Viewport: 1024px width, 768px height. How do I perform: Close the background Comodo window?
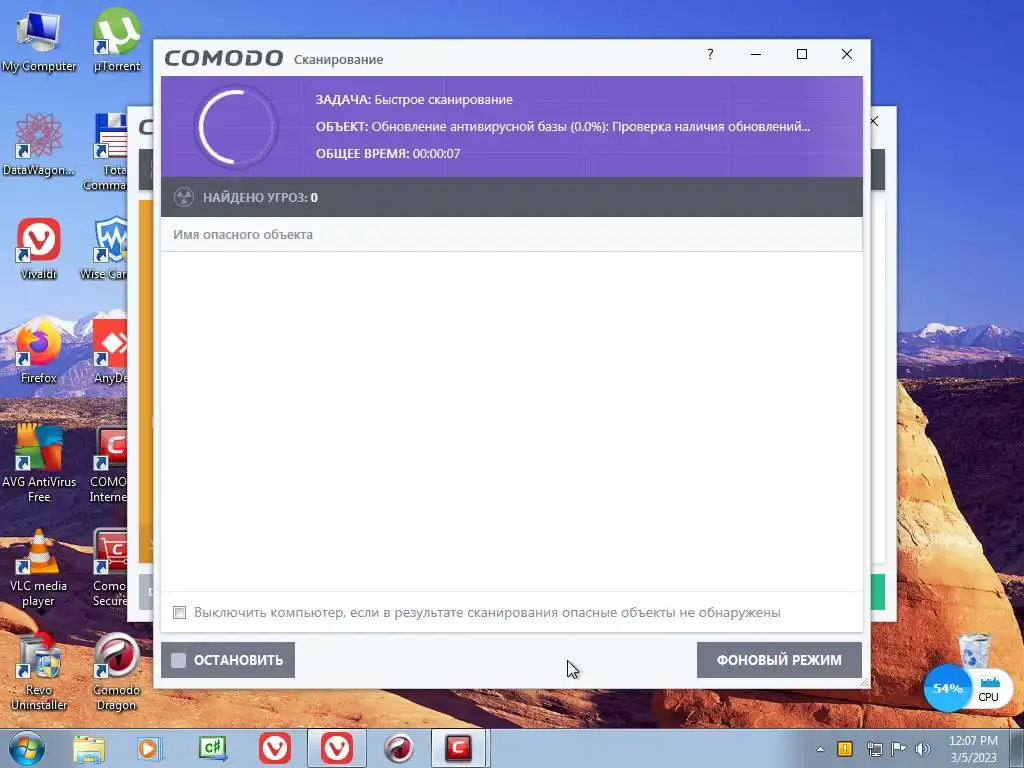click(874, 121)
